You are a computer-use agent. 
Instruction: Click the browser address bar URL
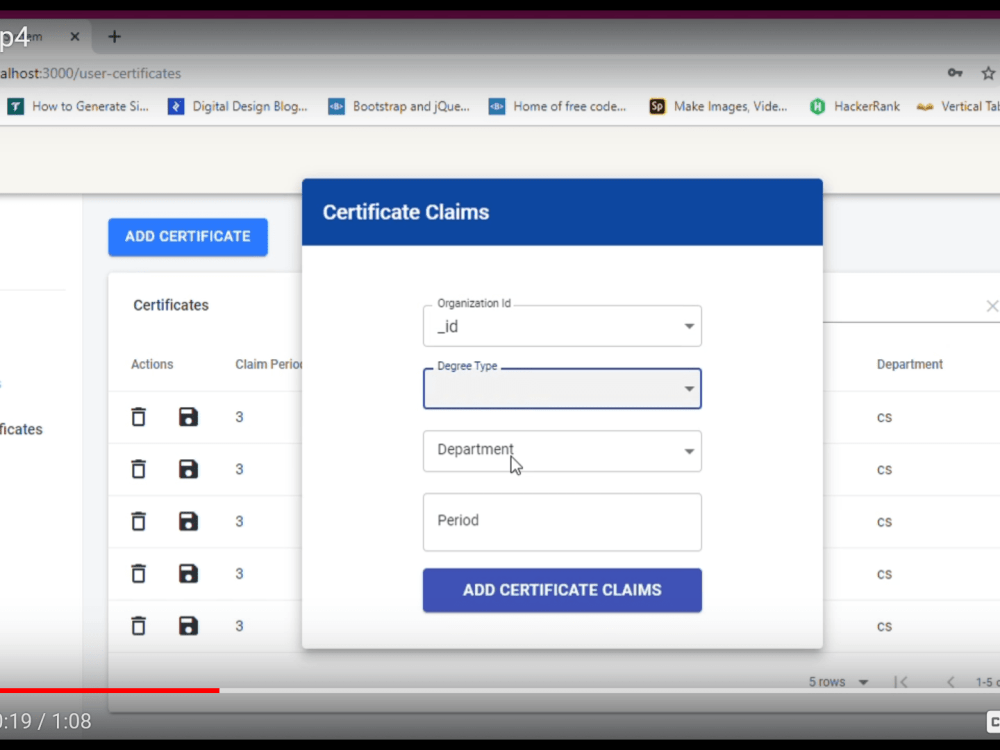click(91, 73)
